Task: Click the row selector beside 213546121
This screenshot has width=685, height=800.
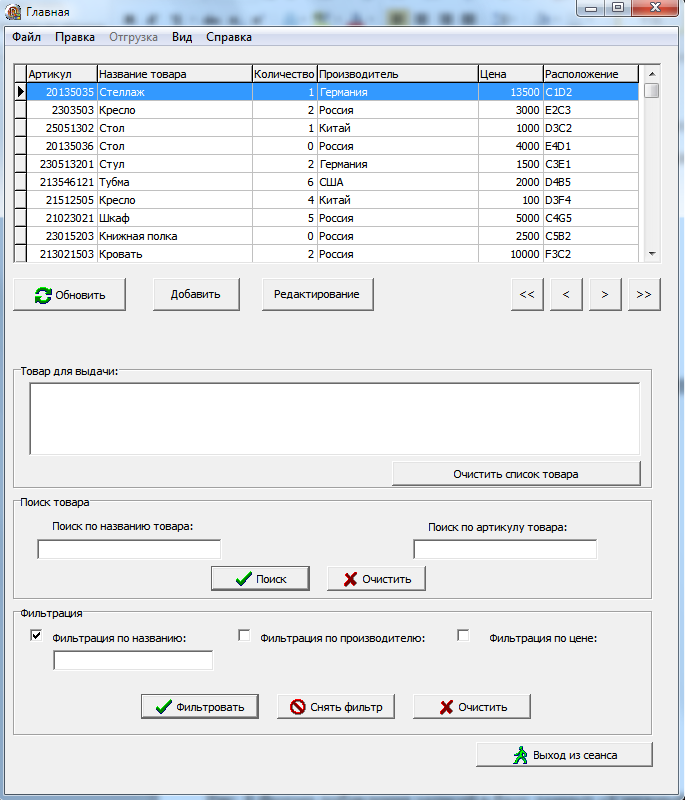Action: (20, 182)
